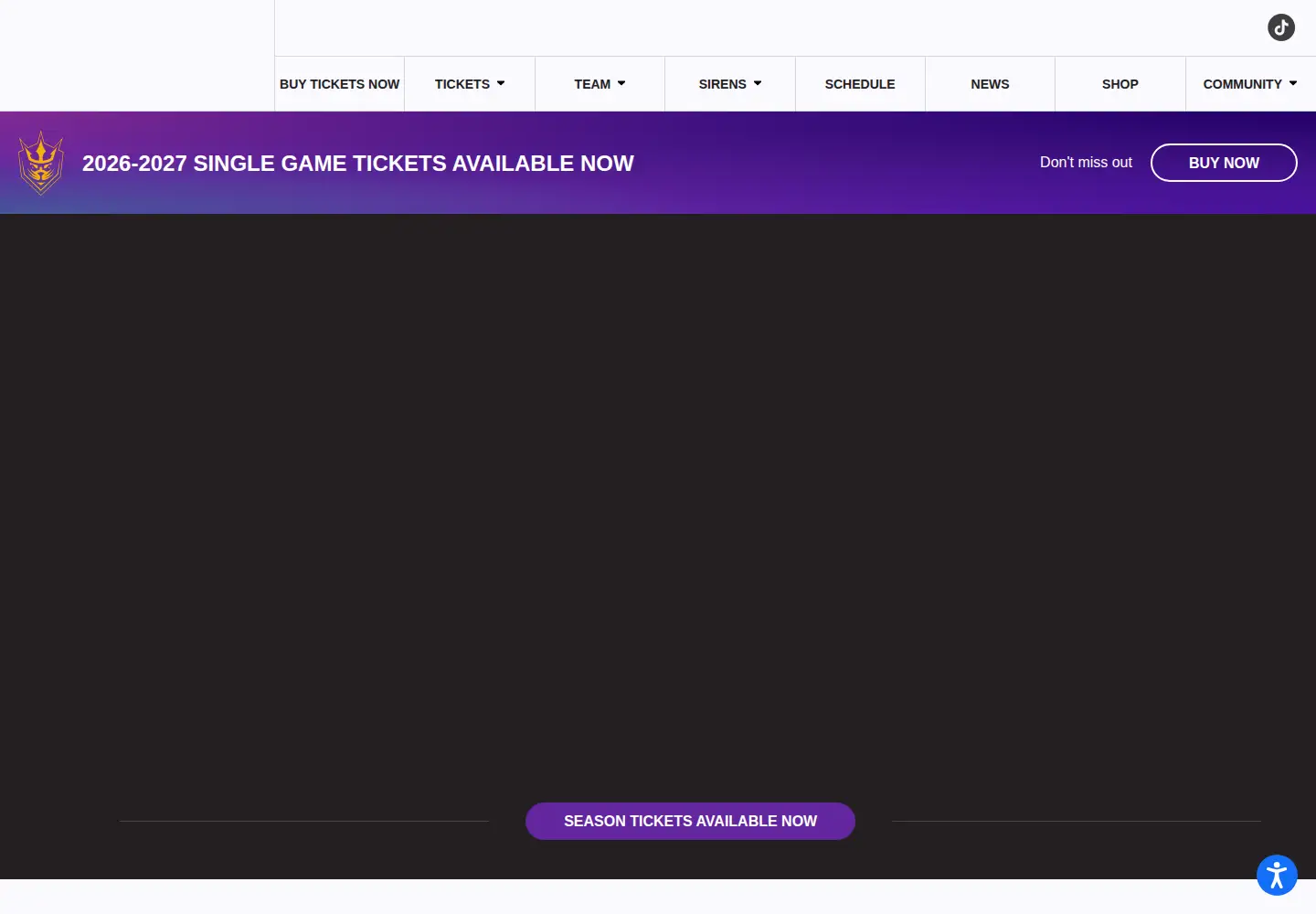Expand the Team dropdown menu

(600, 84)
